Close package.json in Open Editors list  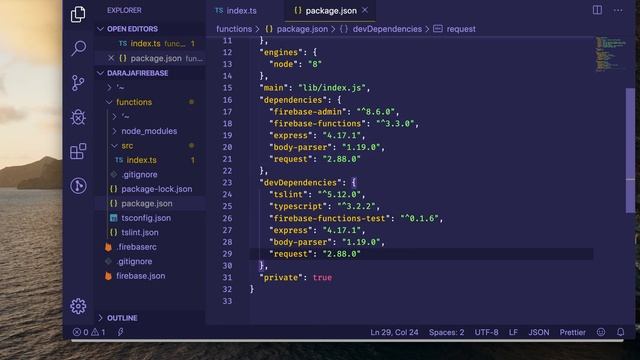tap(111, 58)
